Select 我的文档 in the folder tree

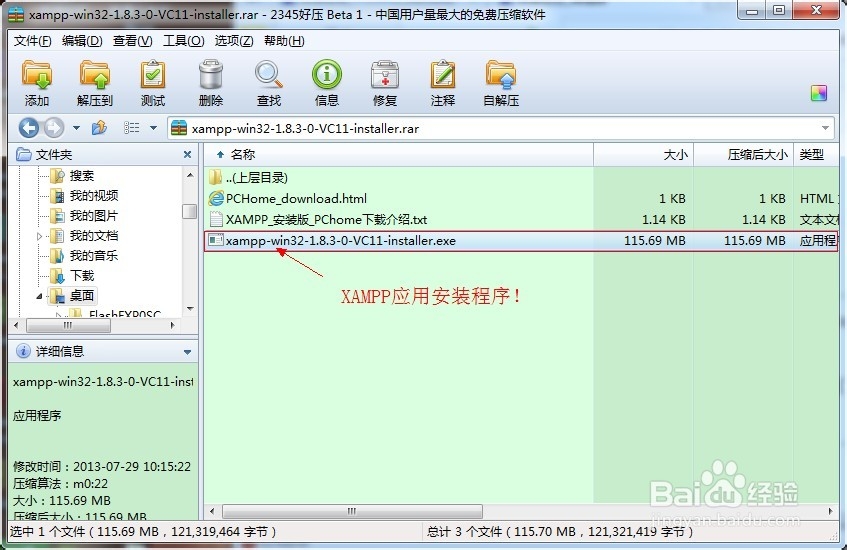pyautogui.click(x=94, y=236)
